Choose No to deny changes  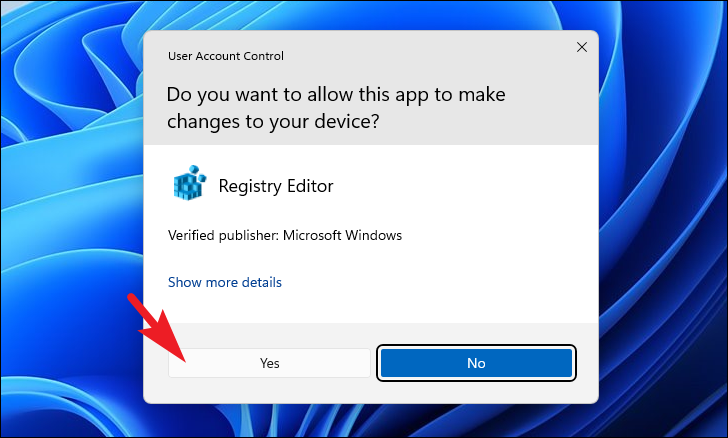coord(476,363)
